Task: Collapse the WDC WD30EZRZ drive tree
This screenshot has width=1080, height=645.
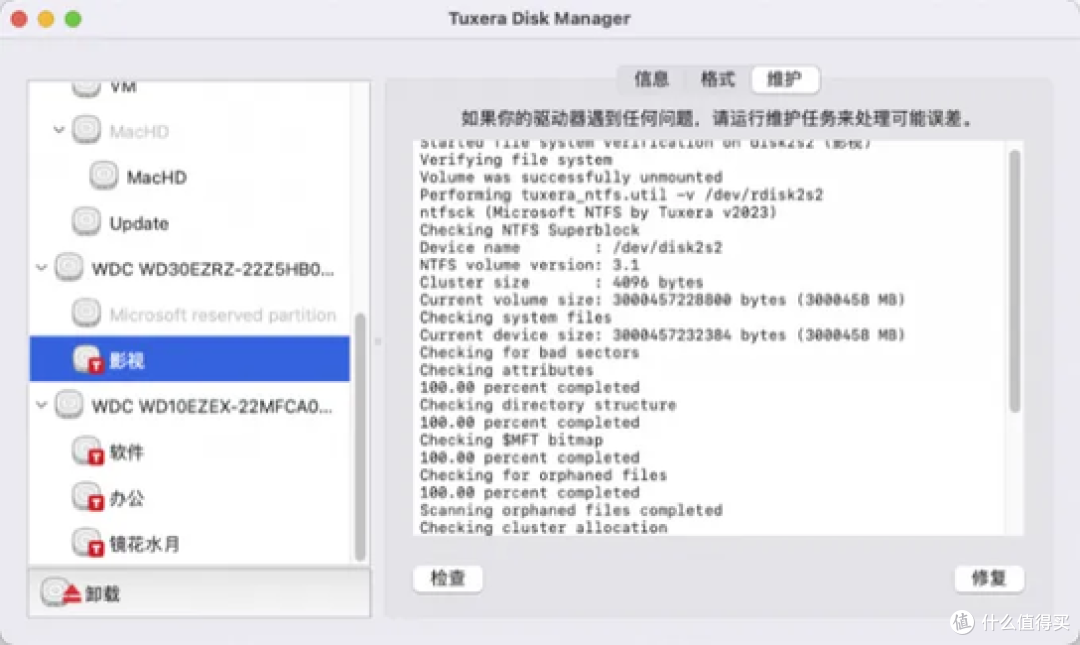Action: tap(41, 267)
